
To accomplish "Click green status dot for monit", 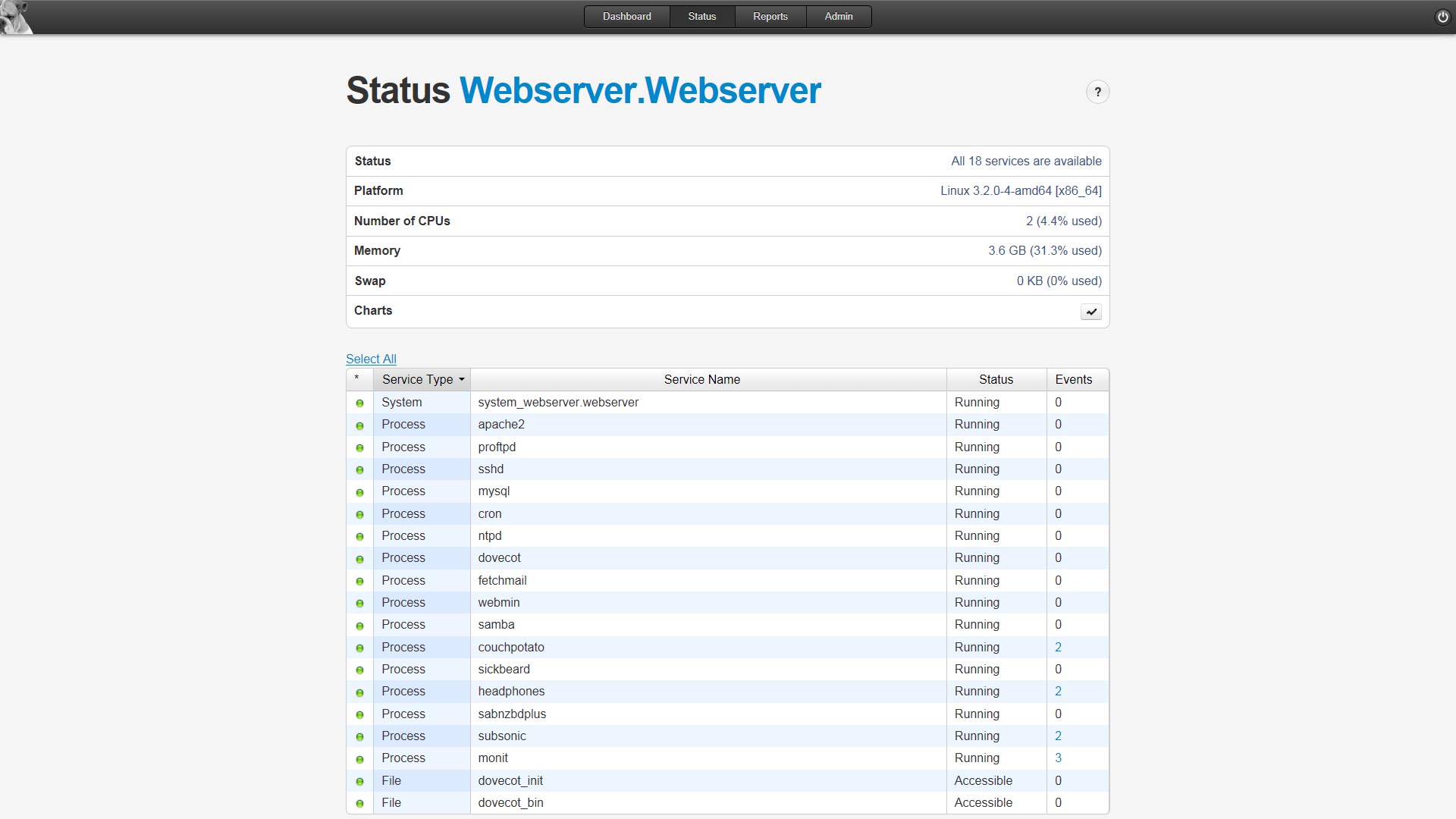I will [x=359, y=759].
